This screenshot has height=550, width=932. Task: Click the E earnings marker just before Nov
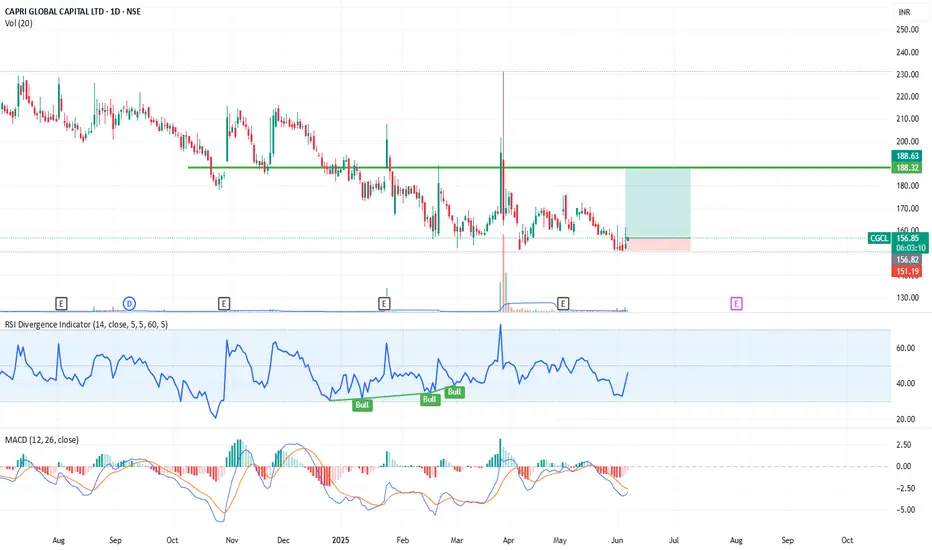223,304
